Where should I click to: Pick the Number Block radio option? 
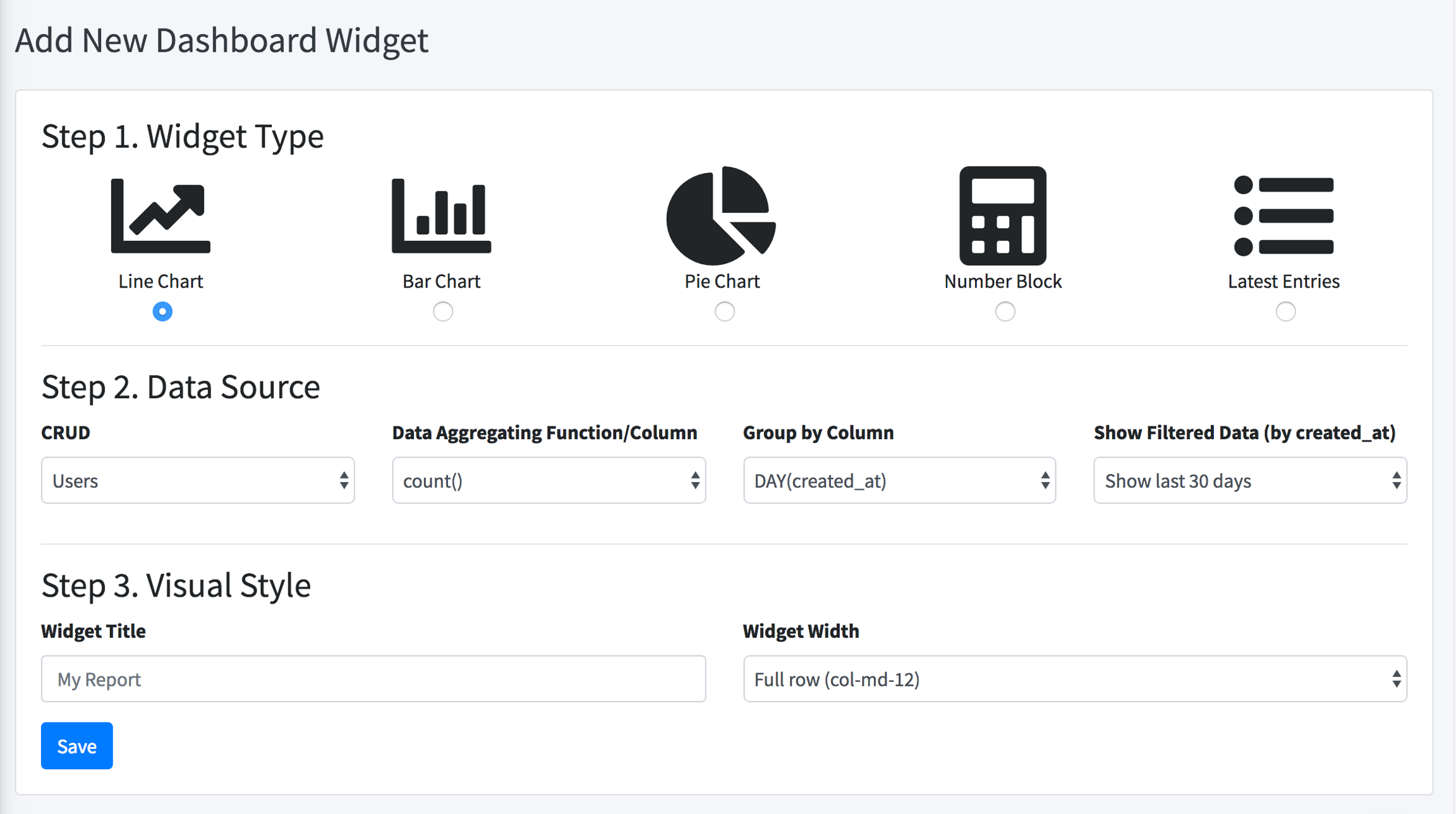tap(1005, 312)
